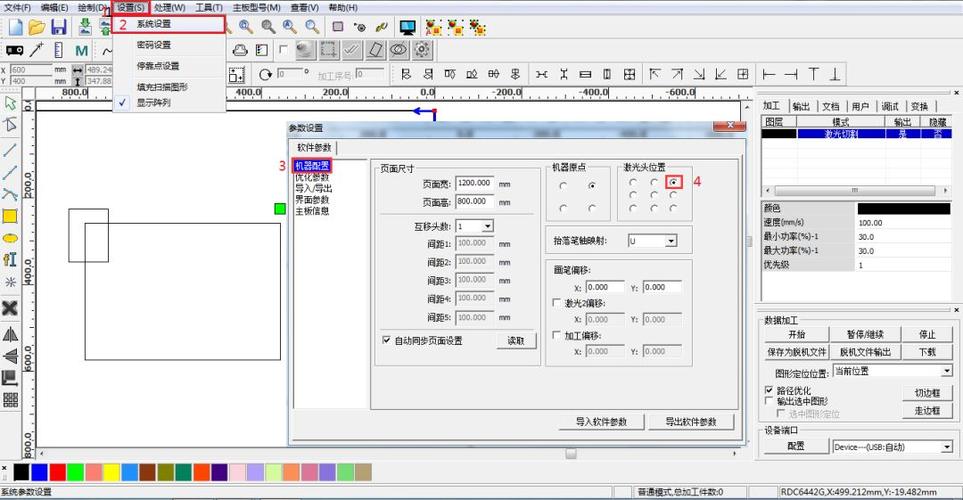Click the 走边框 button
This screenshot has height=500, width=963.
click(927, 410)
